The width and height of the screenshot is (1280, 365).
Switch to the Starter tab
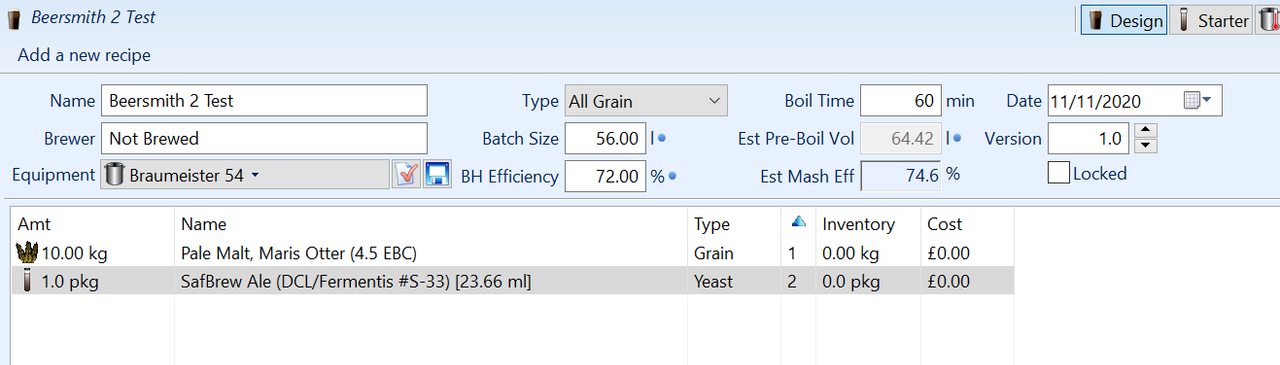(1210, 20)
